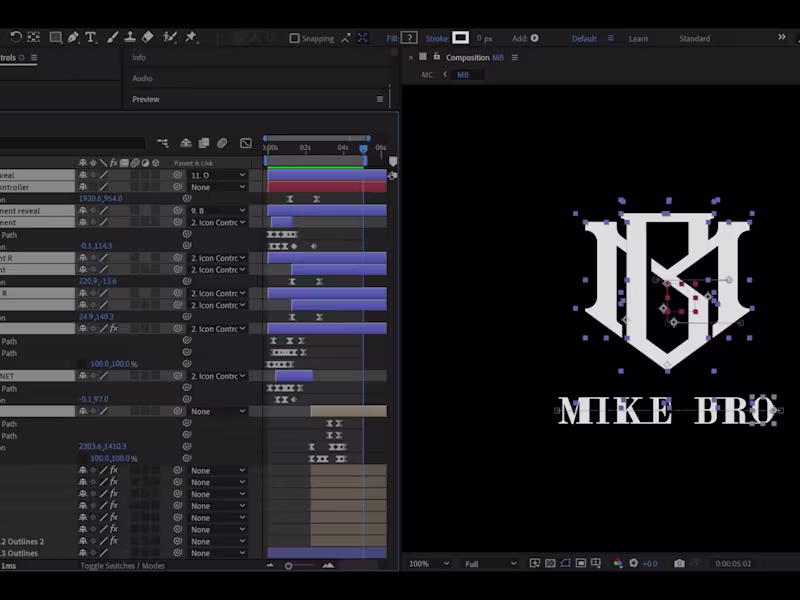800x600 pixels.
Task: Open the Graph Editor
Action: point(246,142)
